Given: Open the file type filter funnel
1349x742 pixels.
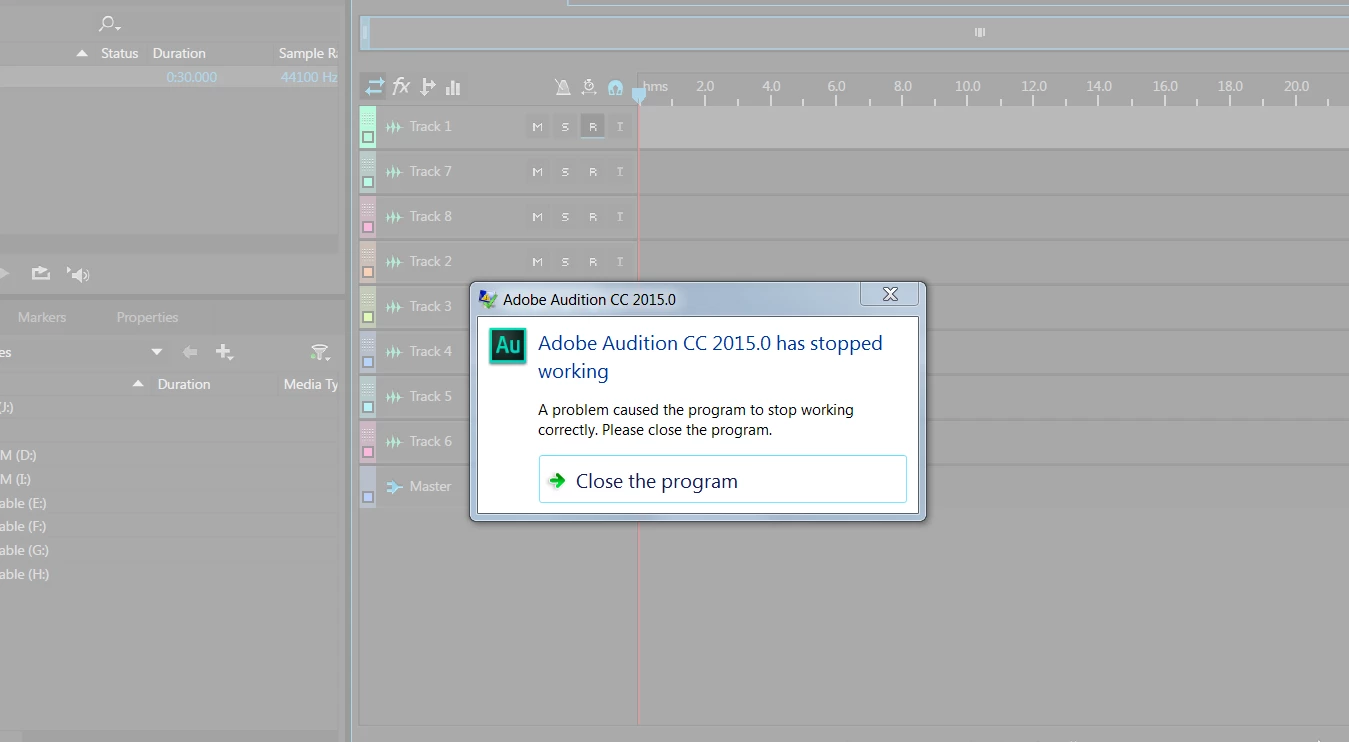Looking at the screenshot, I should tap(319, 352).
